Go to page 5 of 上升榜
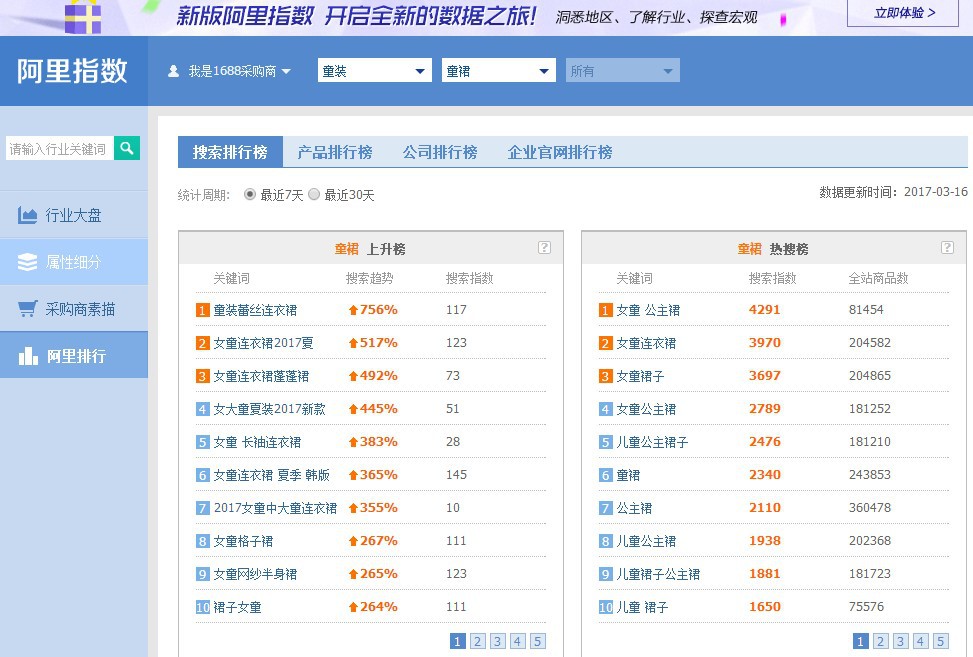973x657 pixels. 537,641
